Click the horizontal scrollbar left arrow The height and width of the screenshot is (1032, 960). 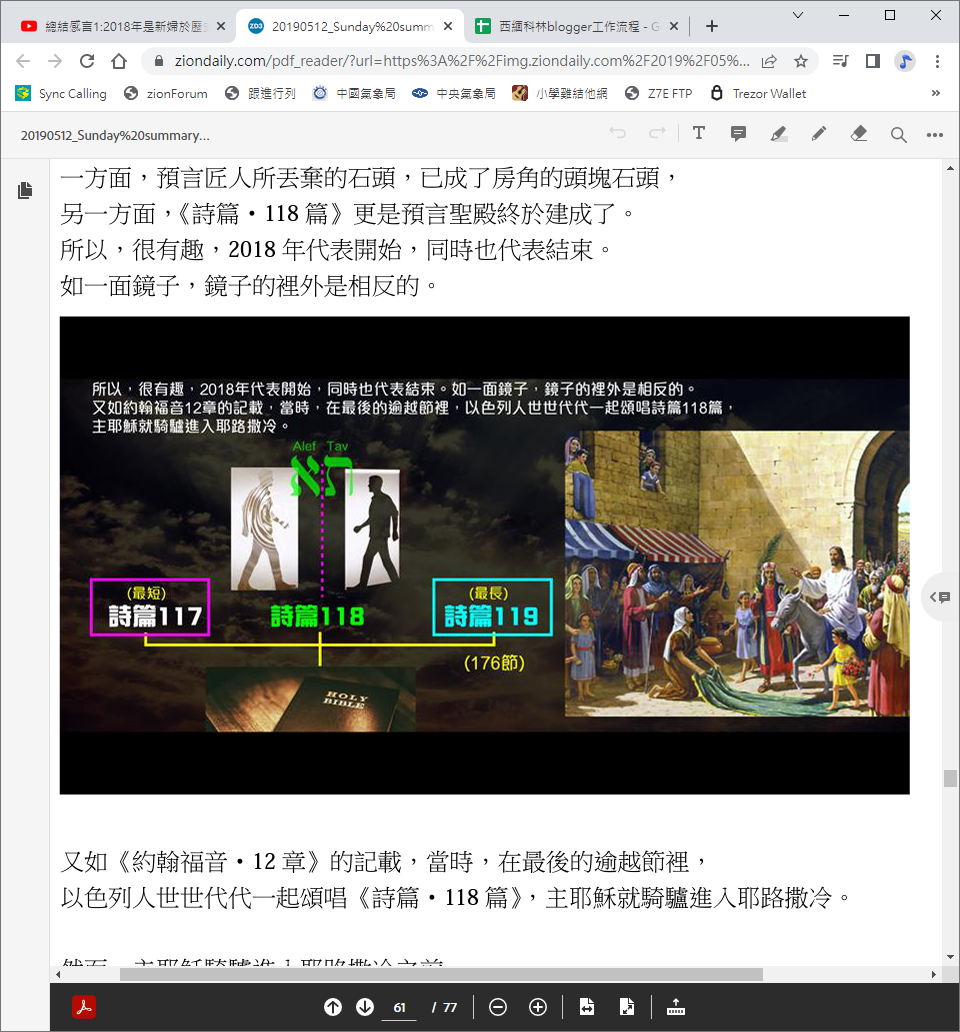coord(59,974)
